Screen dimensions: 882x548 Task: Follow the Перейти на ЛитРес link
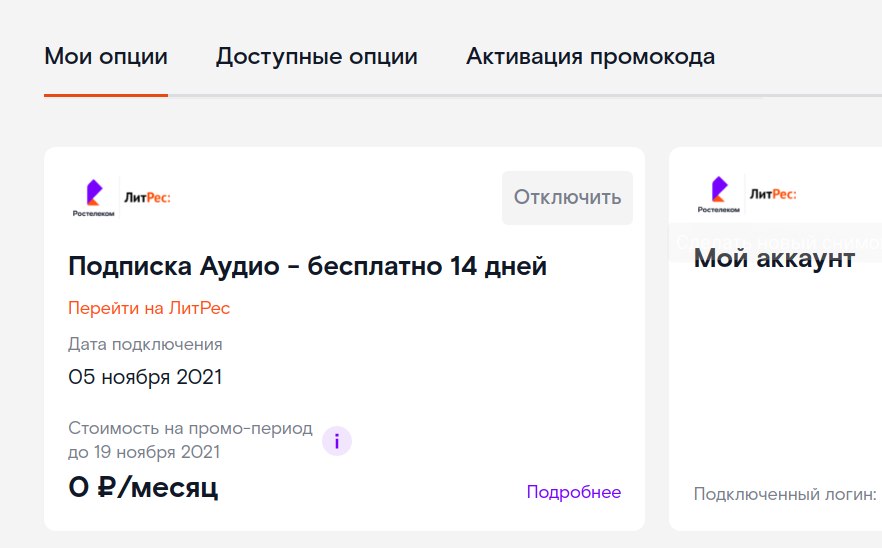point(149,308)
